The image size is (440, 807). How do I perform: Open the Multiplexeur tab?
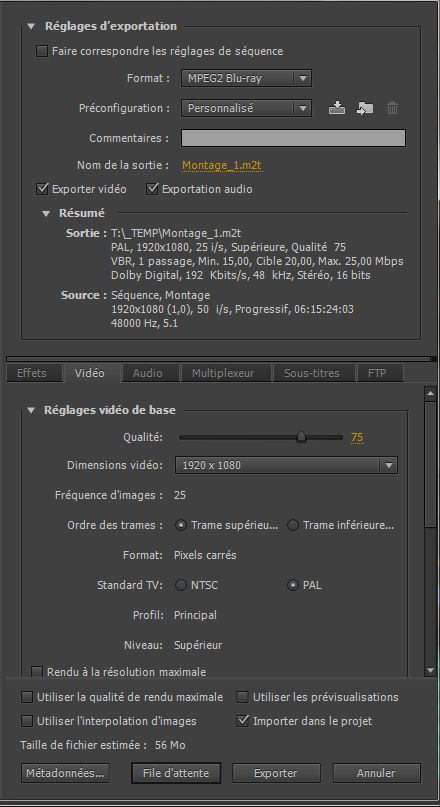point(223,373)
